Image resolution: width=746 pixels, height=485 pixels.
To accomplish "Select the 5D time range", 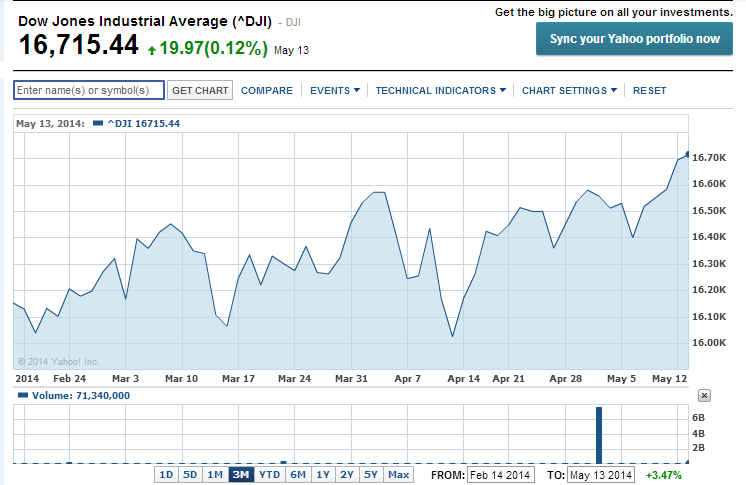I will pyautogui.click(x=190, y=475).
